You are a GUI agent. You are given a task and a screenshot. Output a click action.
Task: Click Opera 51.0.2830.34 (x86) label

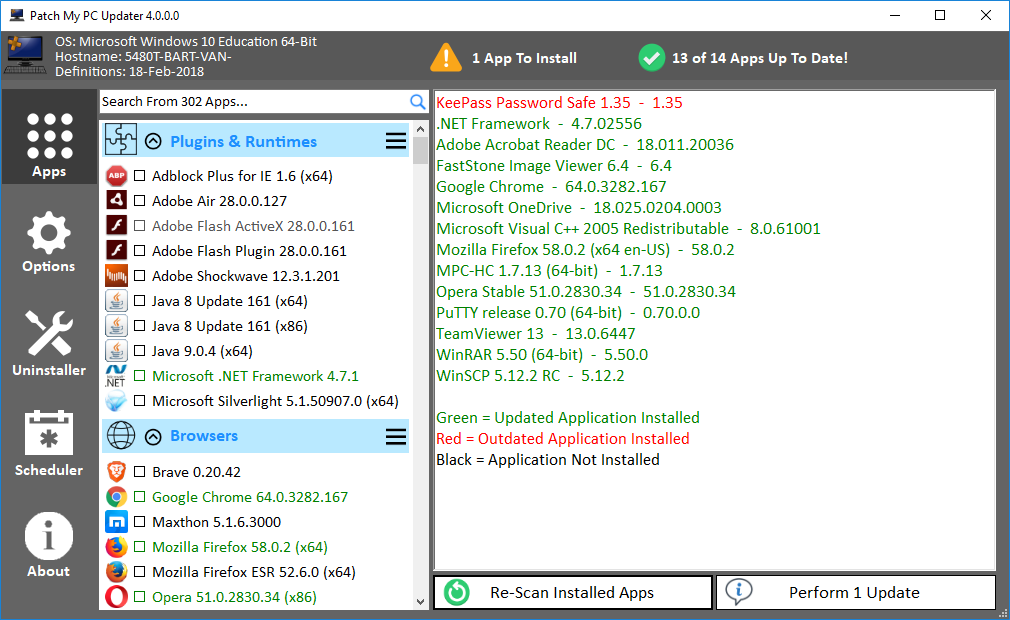pyautogui.click(x=234, y=597)
